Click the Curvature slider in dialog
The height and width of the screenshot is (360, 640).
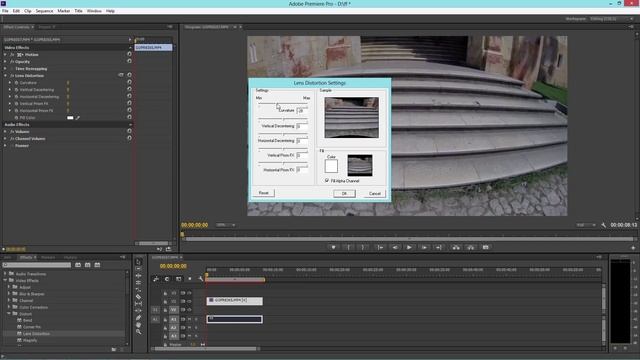tap(283, 104)
